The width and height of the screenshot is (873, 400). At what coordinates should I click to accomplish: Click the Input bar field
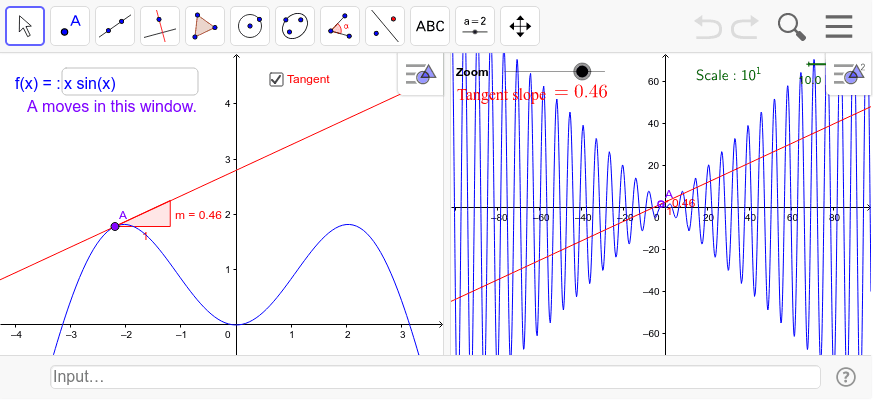tap(435, 377)
